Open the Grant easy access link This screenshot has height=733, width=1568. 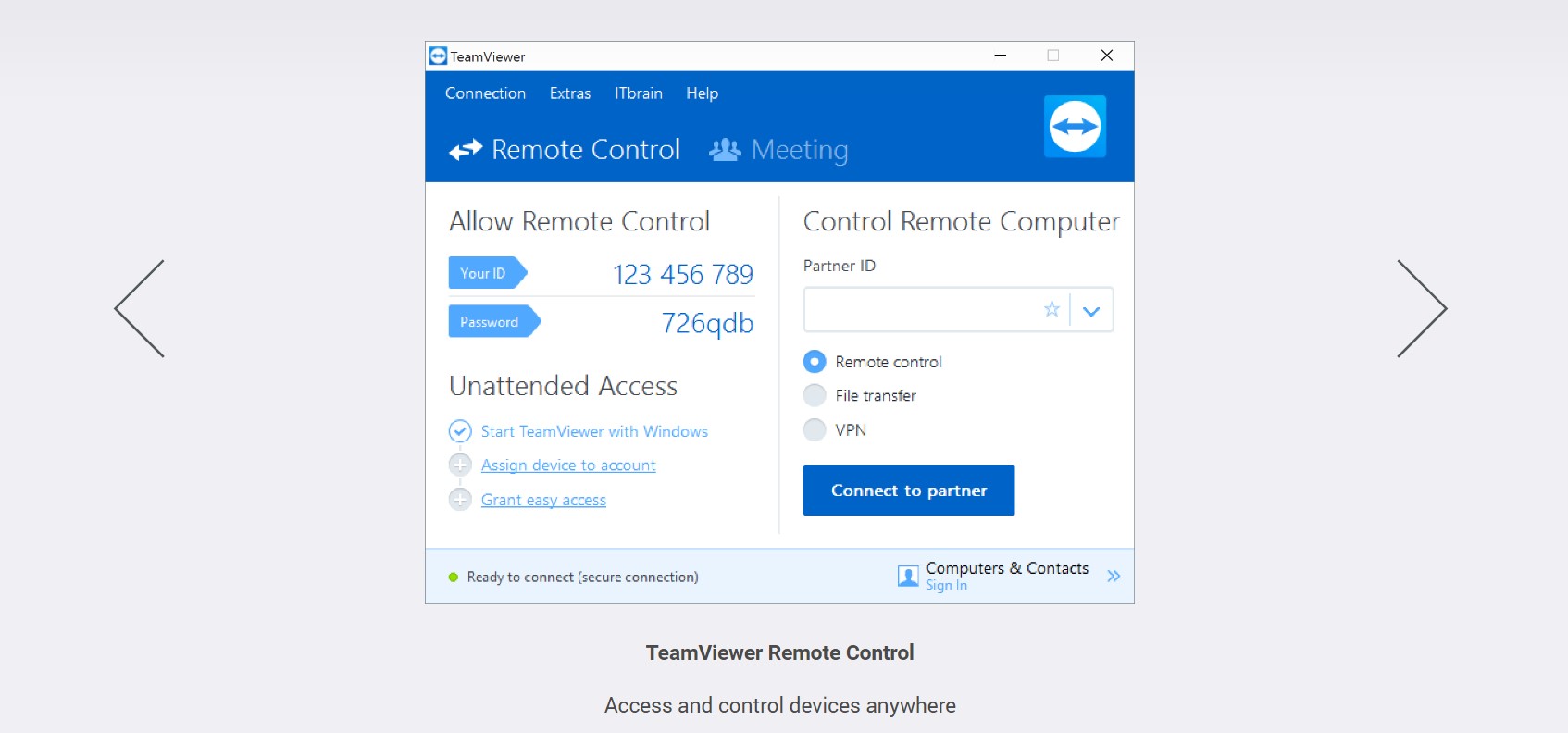pos(543,500)
